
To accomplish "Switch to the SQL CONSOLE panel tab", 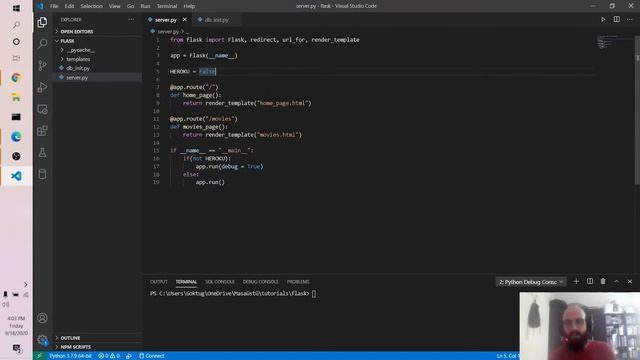I will [220, 282].
